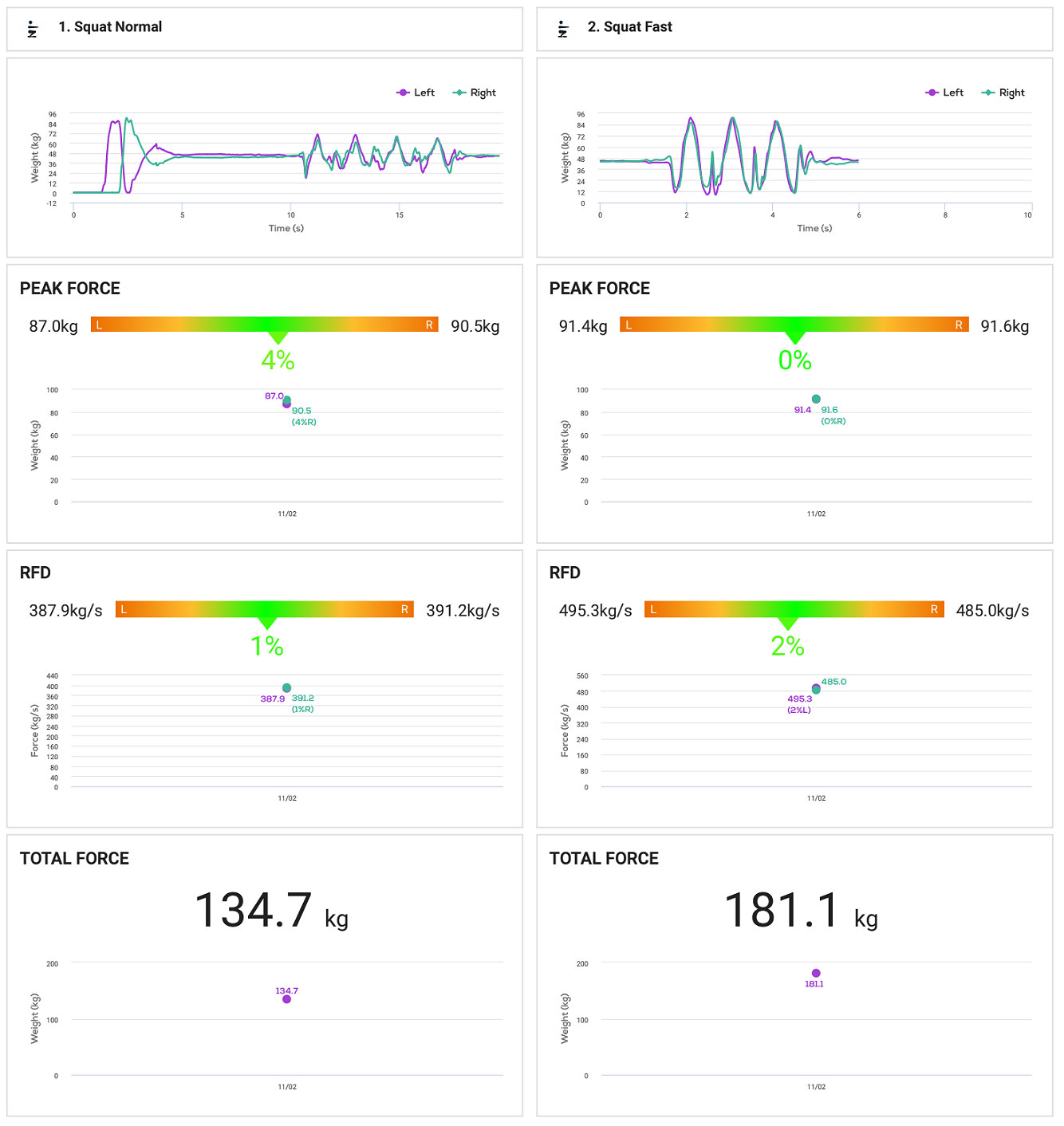This screenshot has width=1064, height=1126.
Task: Click the Squat Fast RFD gradient bar
Action: point(794,609)
